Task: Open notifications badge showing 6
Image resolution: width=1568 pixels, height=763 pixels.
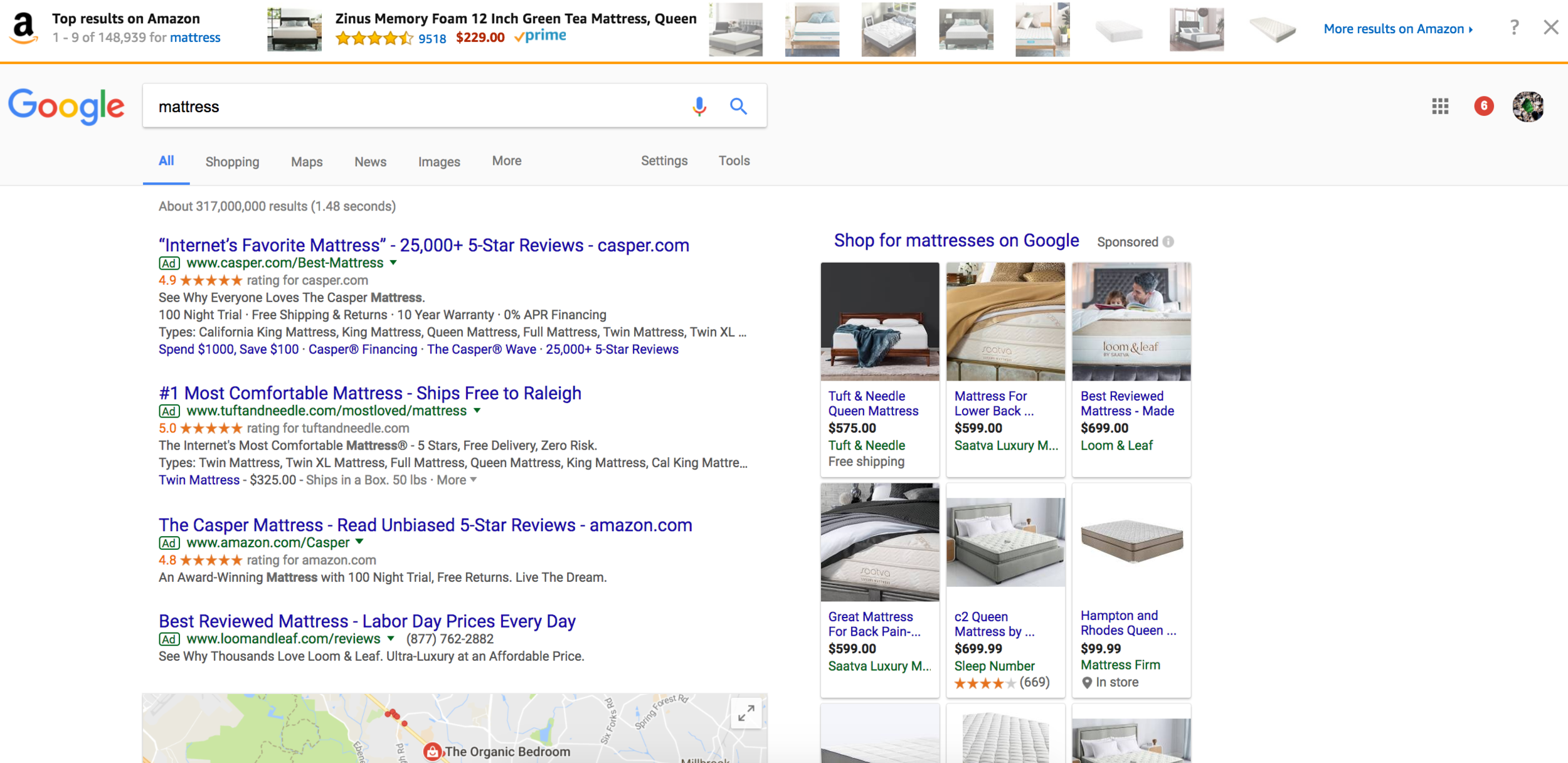Action: (1484, 106)
